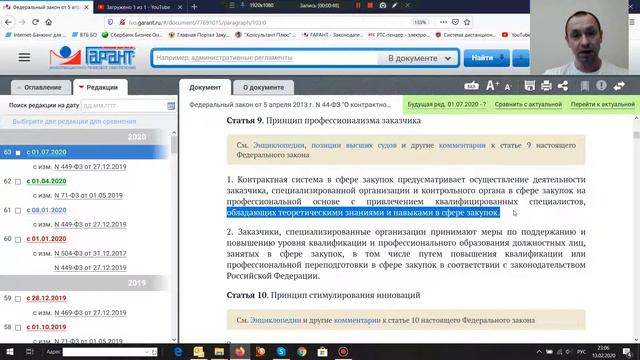This screenshot has height=360, width=640.
Task: Tick the checkbox for edition 63 from 01.07.2020
Action: click(18, 153)
